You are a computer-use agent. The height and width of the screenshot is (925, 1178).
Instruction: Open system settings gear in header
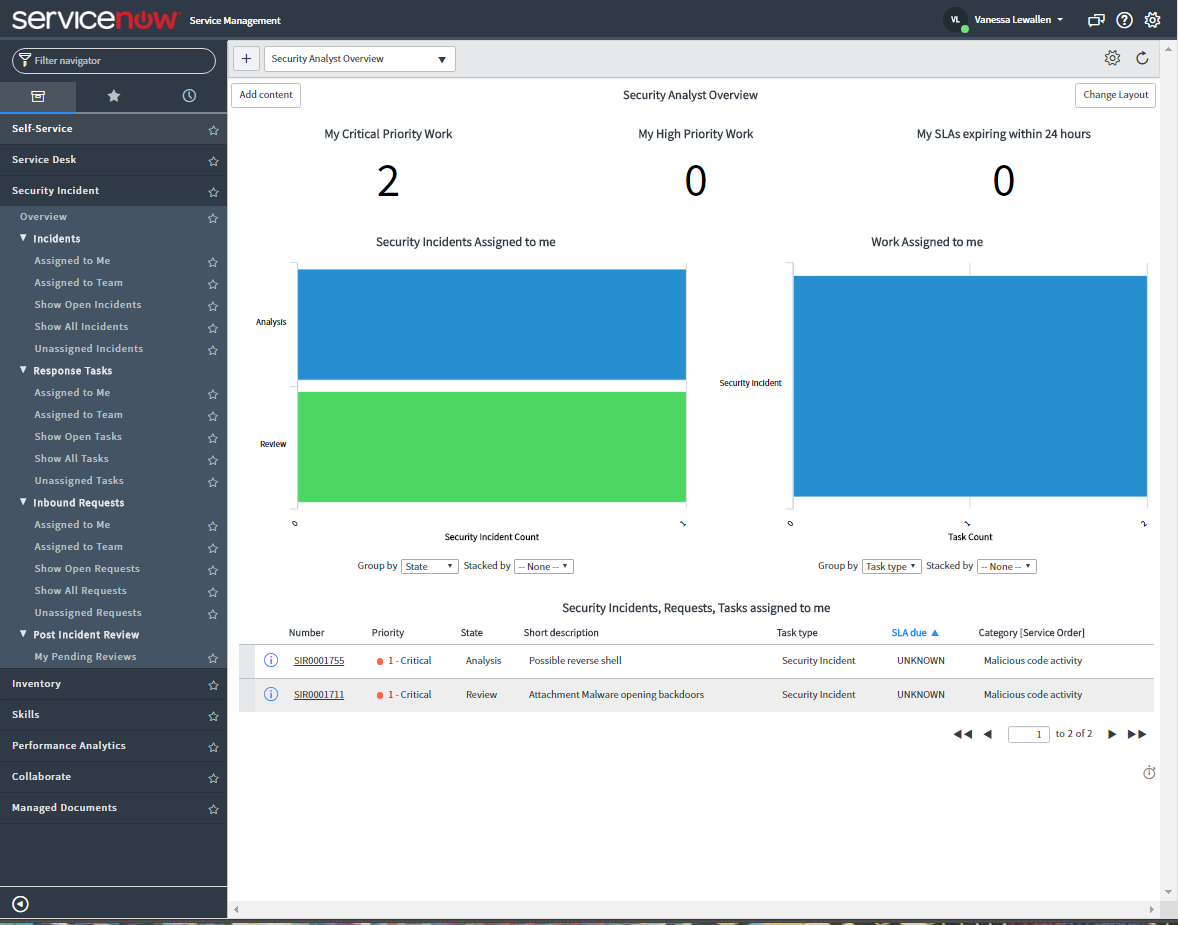tap(1152, 20)
